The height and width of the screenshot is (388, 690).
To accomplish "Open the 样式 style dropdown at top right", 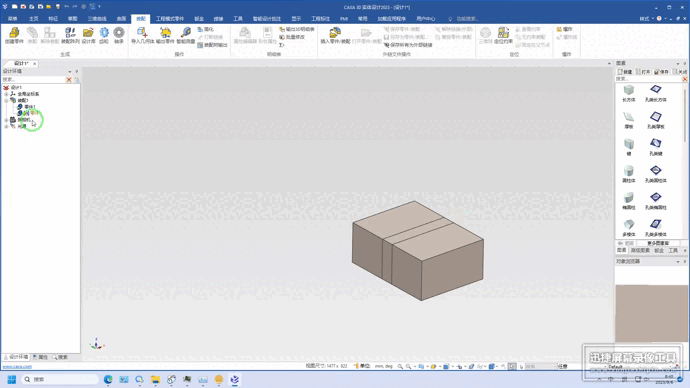I will pos(646,18).
